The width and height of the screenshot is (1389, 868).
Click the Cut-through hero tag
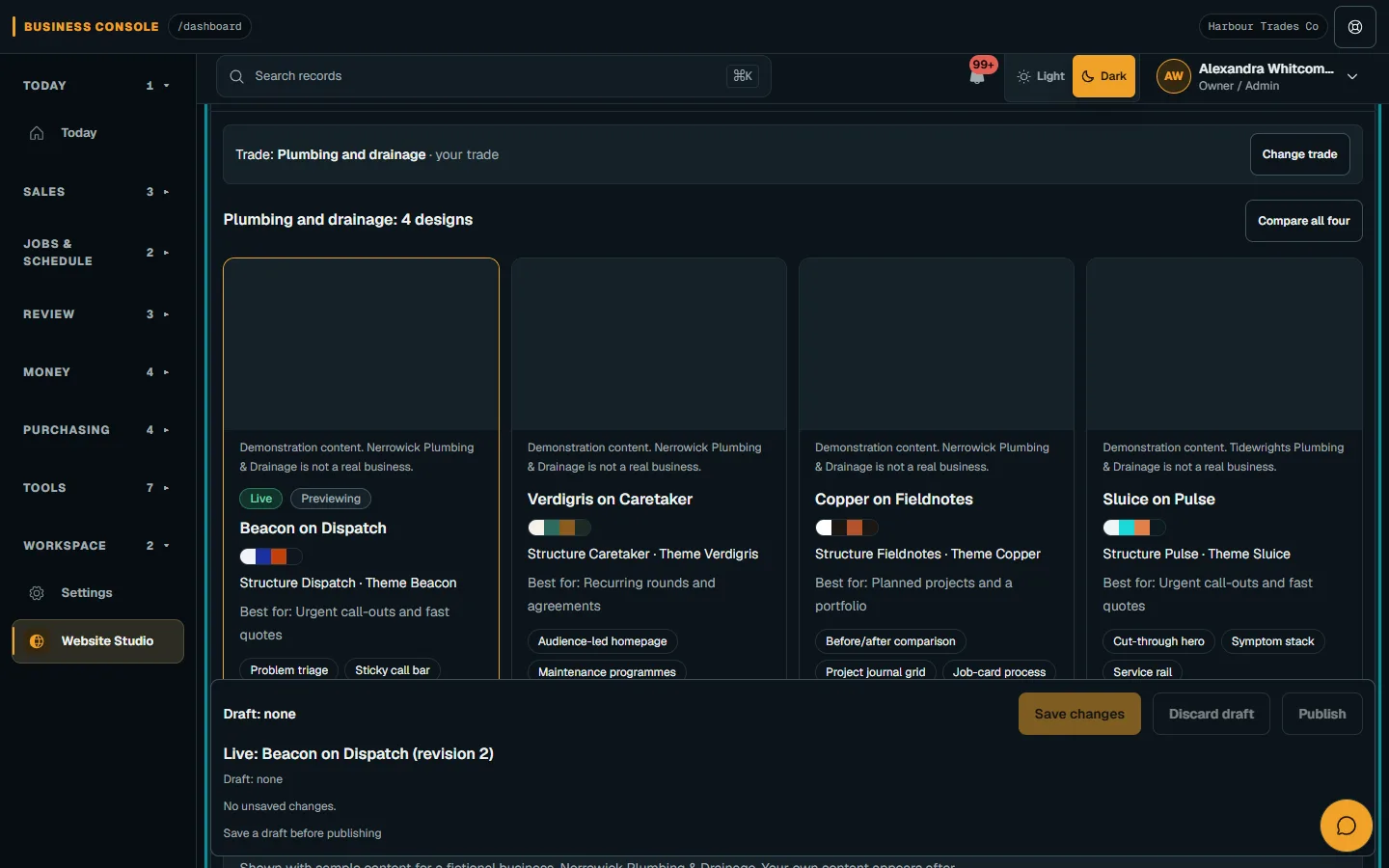coord(1158,641)
